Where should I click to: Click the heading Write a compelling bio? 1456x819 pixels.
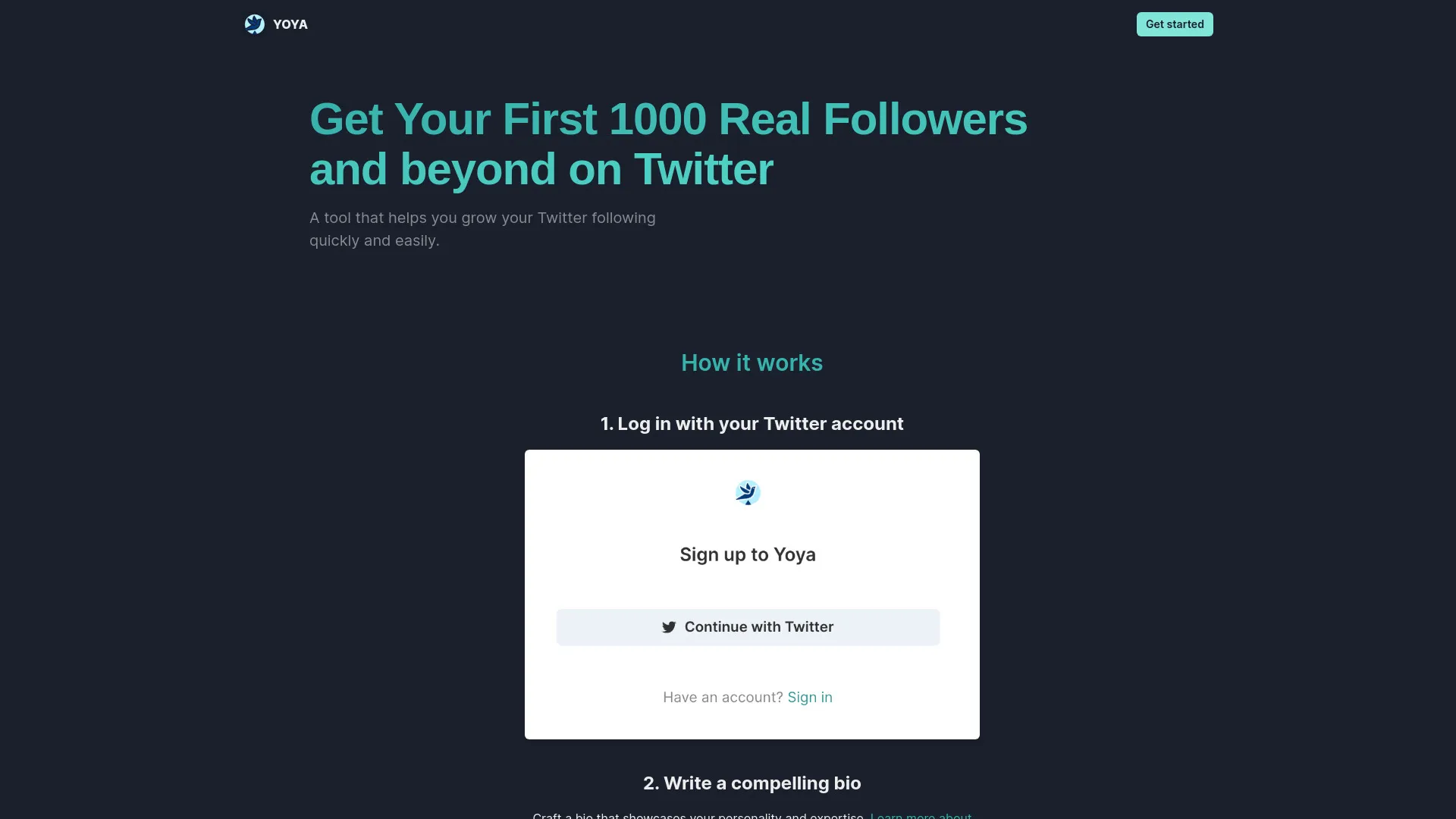pos(752,783)
